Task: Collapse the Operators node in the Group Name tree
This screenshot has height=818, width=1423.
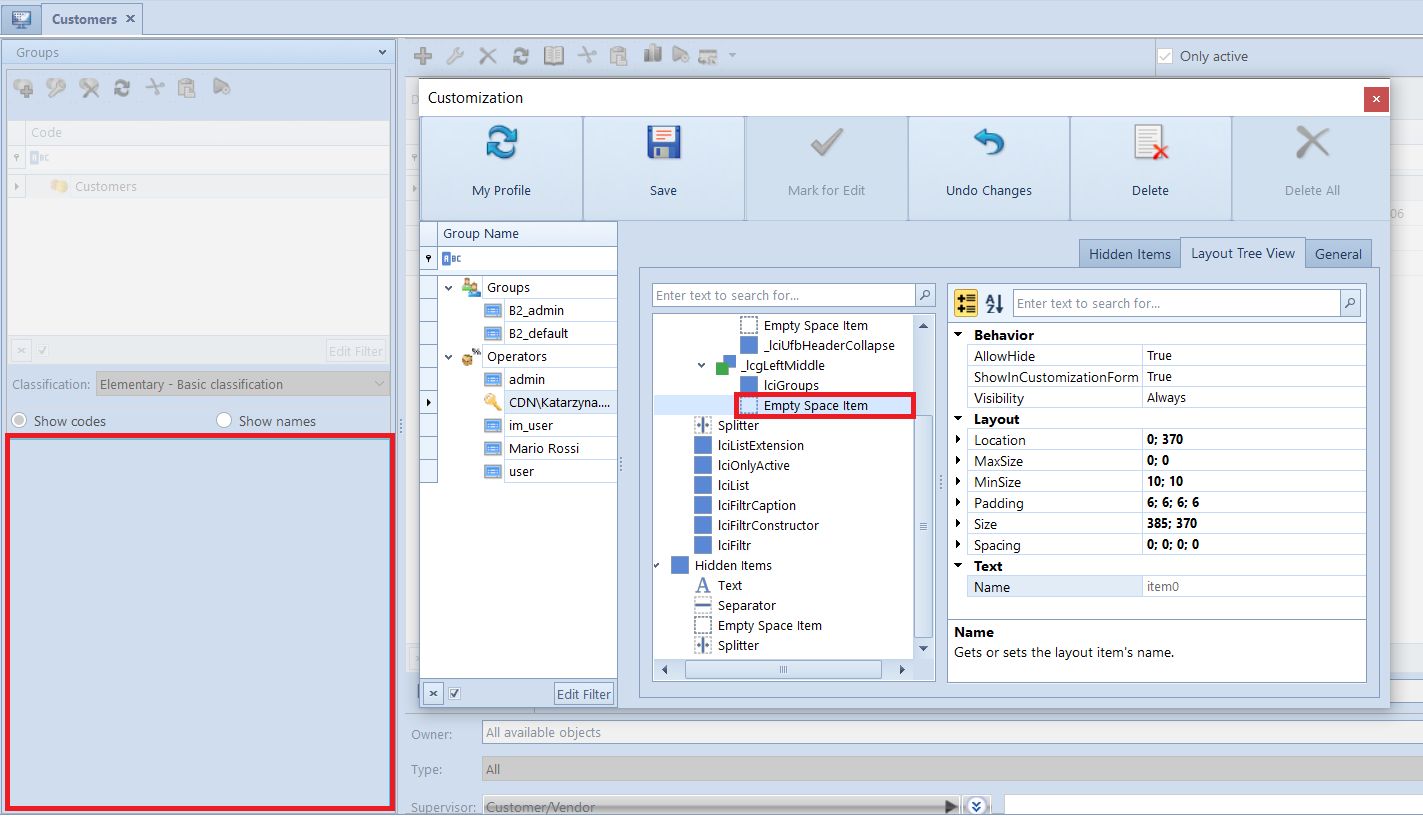Action: click(449, 356)
